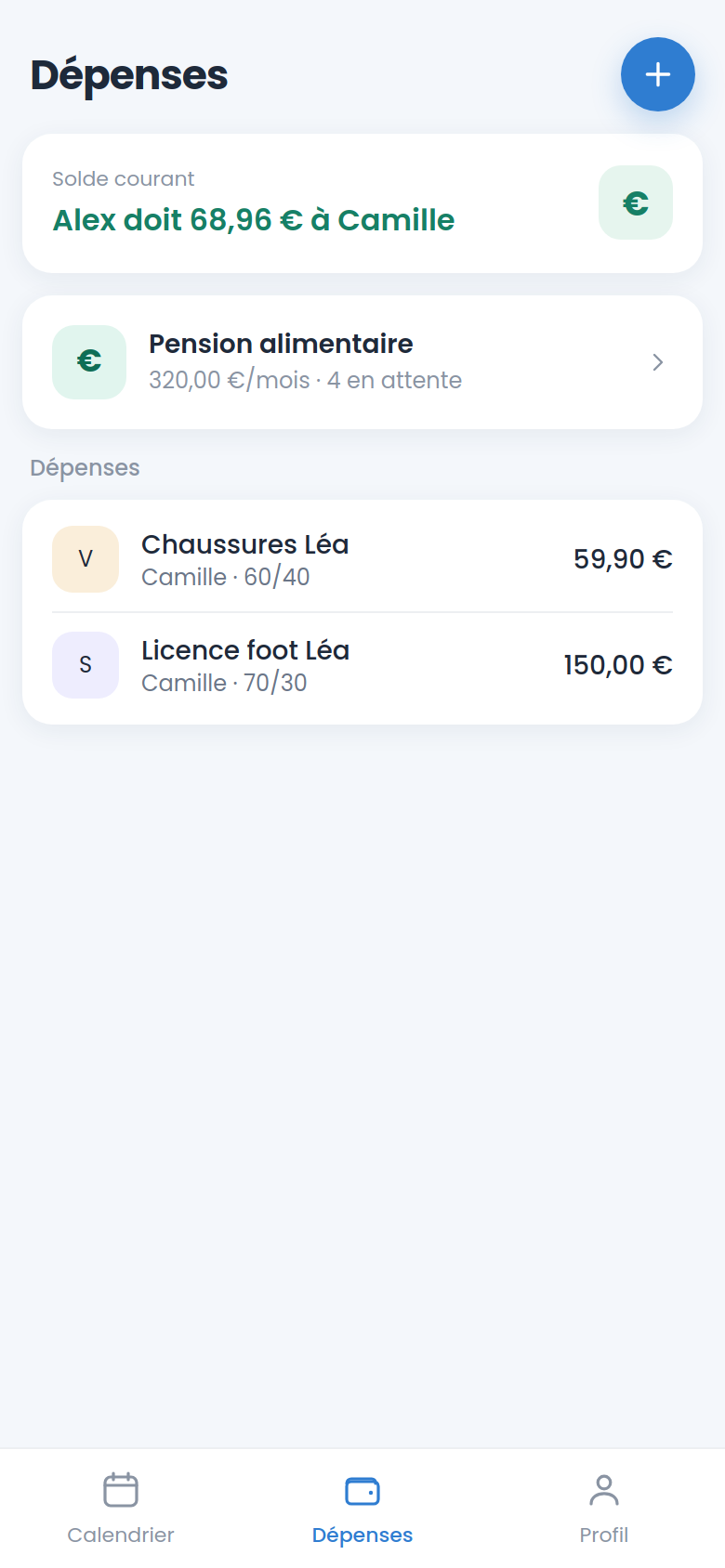The height and width of the screenshot is (1568, 725).
Task: Tap the V category badge for Chaussures Léa
Action: coord(86,559)
